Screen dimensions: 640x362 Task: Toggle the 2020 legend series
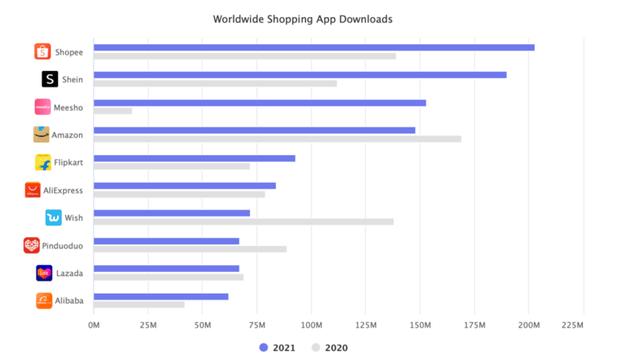(330, 348)
